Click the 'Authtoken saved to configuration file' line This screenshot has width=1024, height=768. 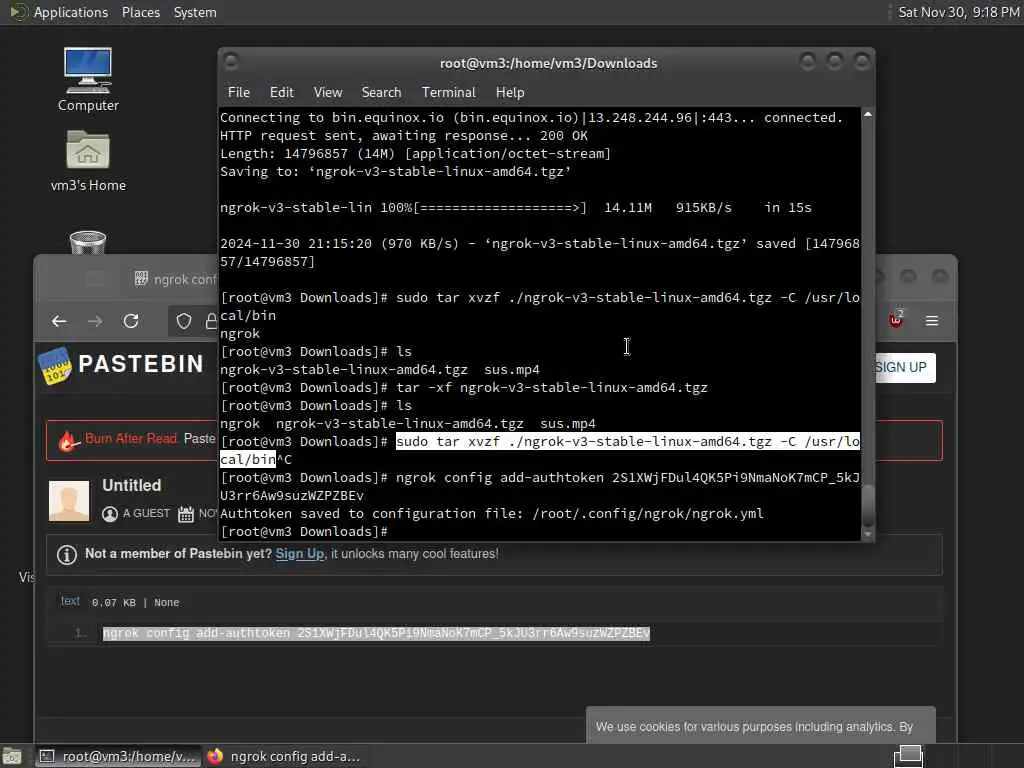pyautogui.click(x=492, y=513)
